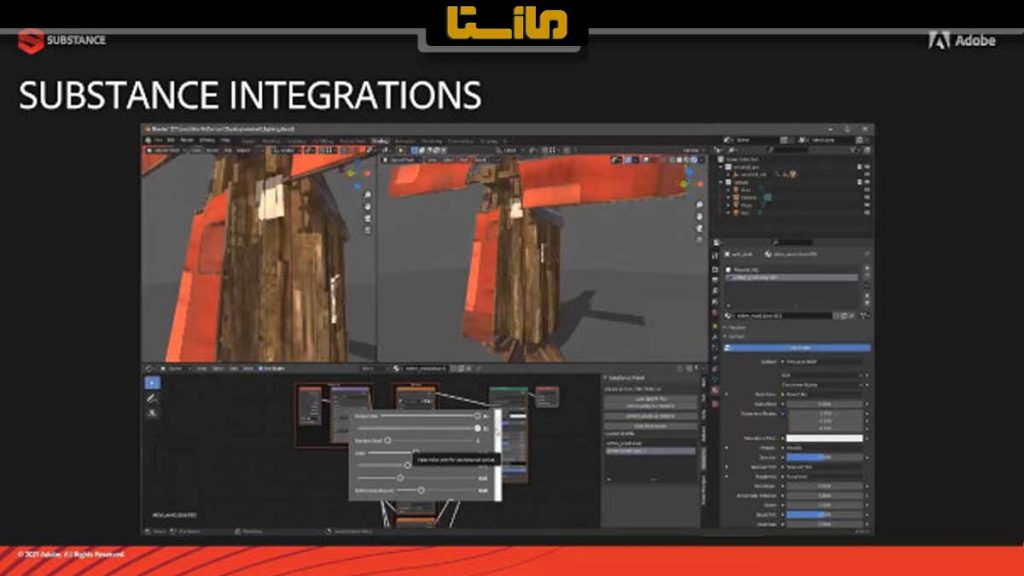This screenshot has width=1024, height=576.
Task: Click the fourth button in Substance Panel
Action: [x=650, y=425]
